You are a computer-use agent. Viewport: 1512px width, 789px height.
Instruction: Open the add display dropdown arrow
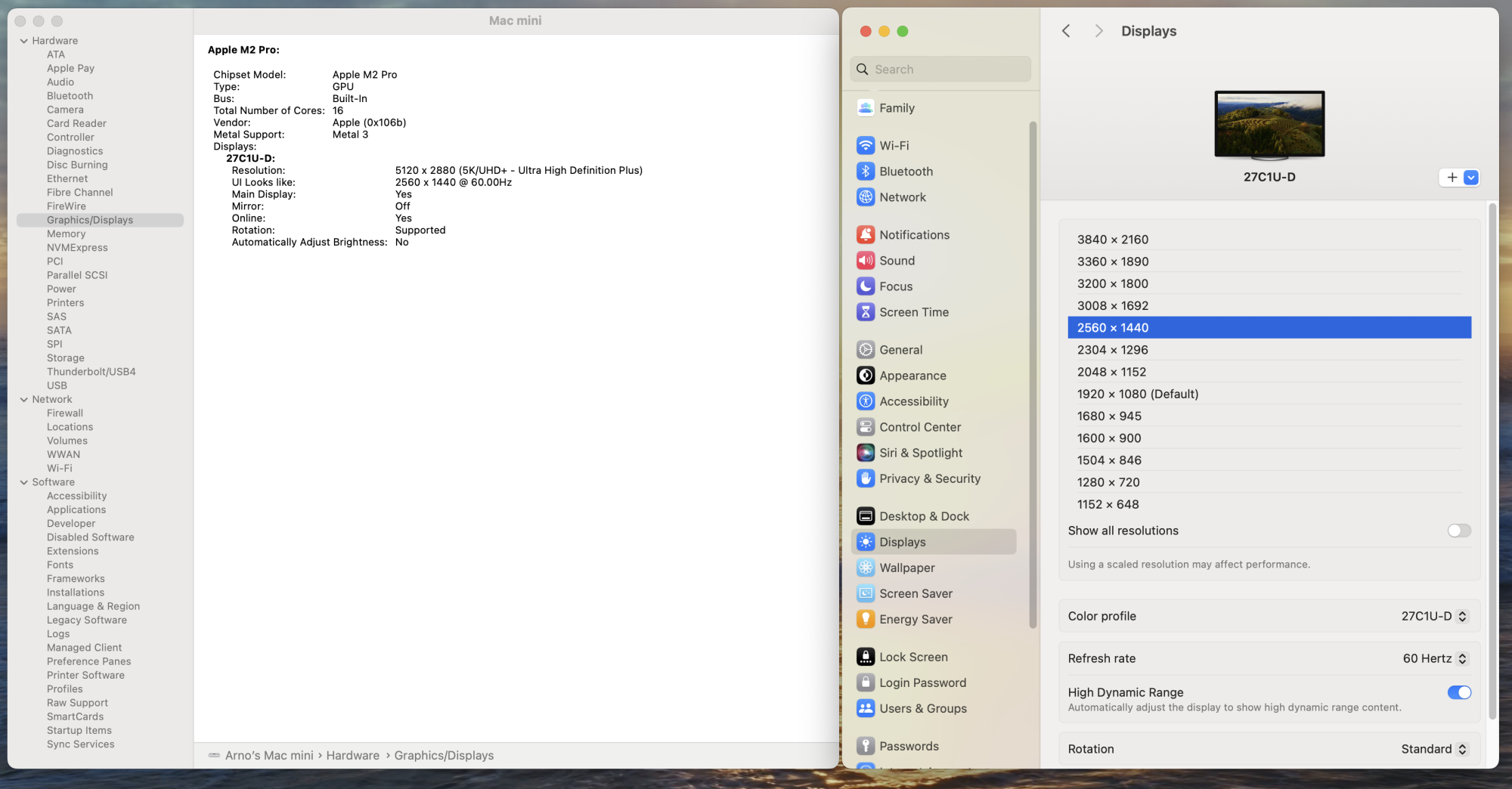(1470, 178)
